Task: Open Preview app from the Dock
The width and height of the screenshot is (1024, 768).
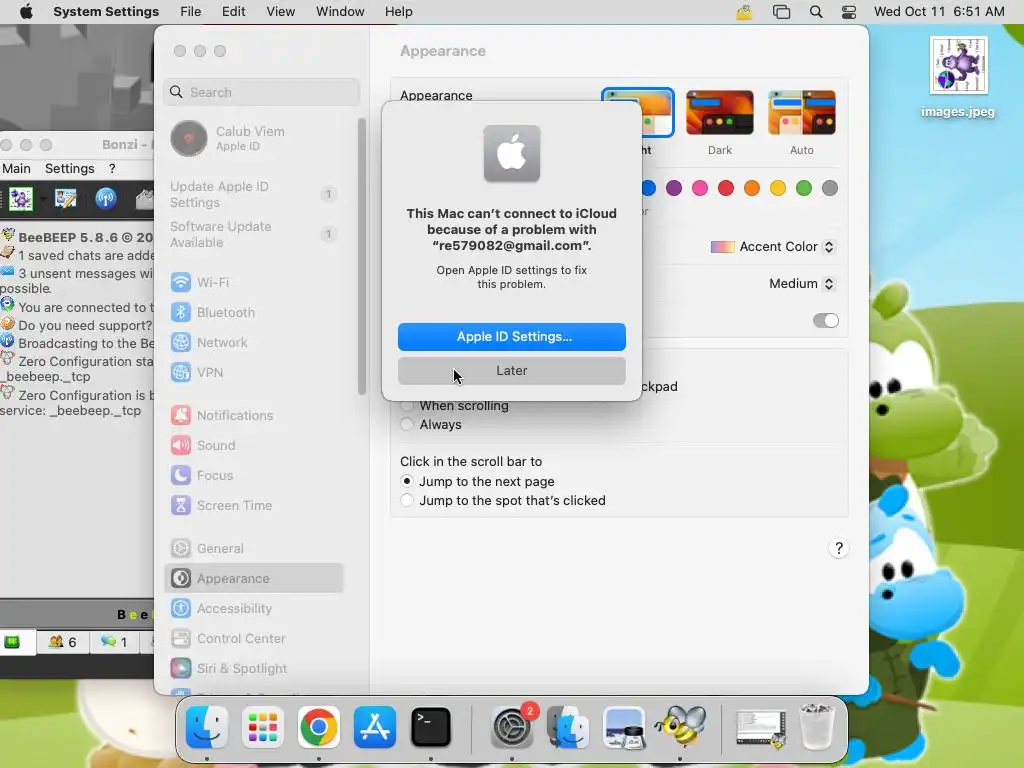Action: 624,728
